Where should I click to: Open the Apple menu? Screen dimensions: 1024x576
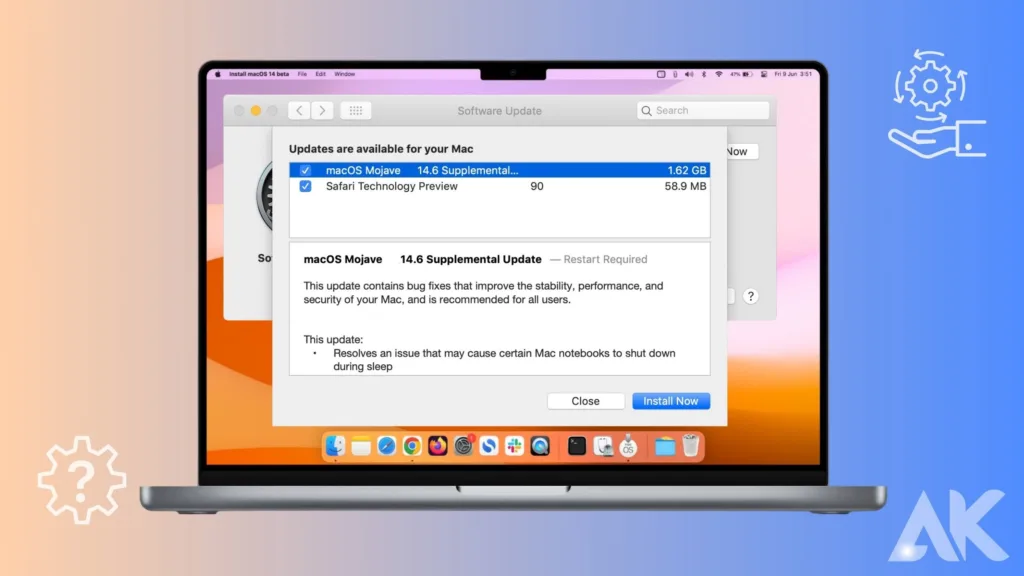point(218,74)
